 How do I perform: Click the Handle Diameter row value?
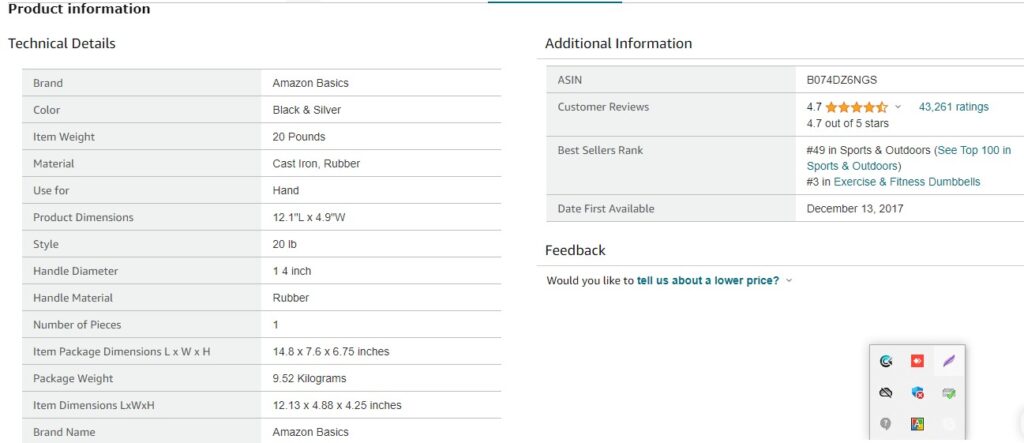[292, 271]
